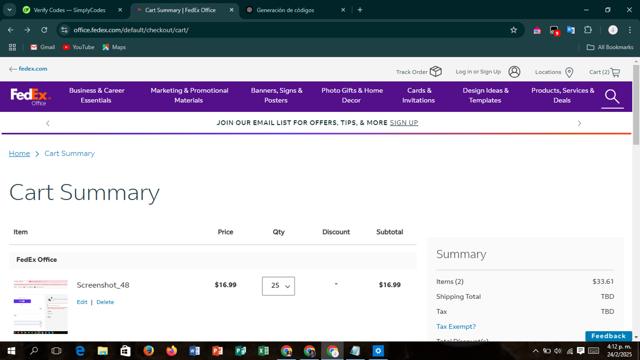
Task: Open the site information icon in address bar
Action: coord(64,30)
